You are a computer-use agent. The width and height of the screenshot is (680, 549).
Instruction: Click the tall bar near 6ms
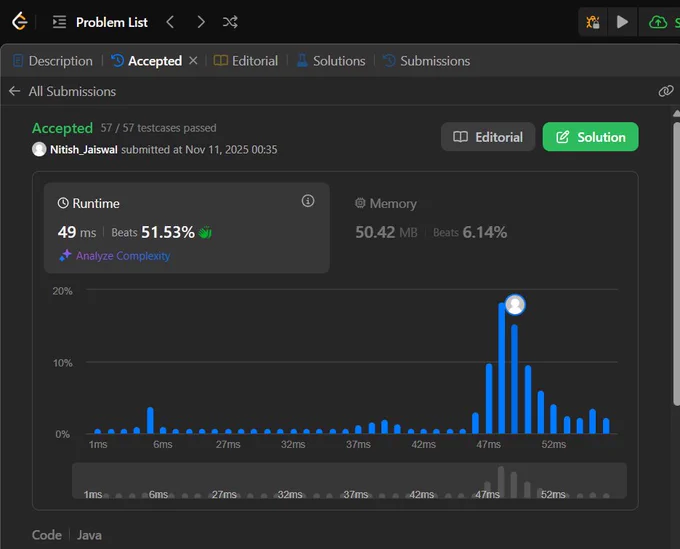[150, 420]
